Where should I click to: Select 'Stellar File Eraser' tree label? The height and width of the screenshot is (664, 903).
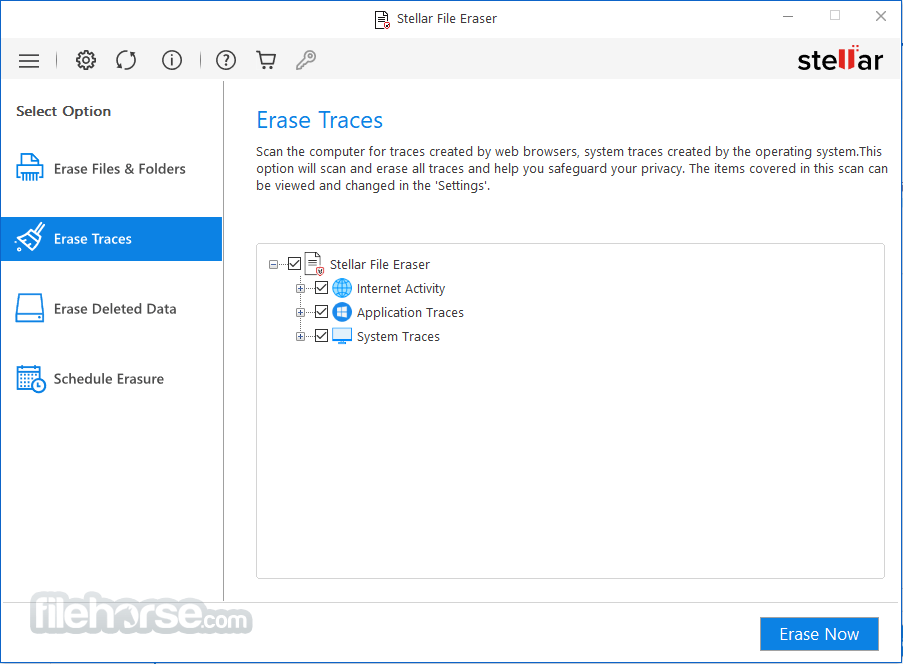coord(380,264)
